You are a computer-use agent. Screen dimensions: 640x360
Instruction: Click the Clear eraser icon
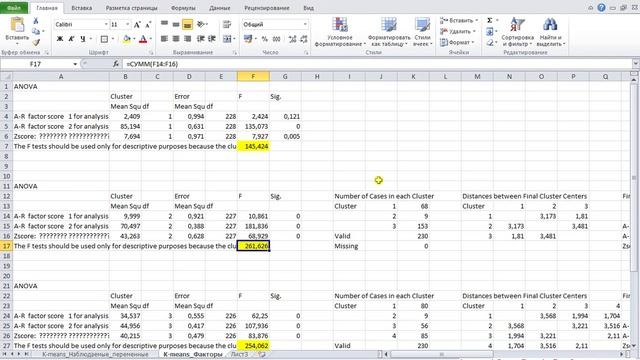point(489,42)
